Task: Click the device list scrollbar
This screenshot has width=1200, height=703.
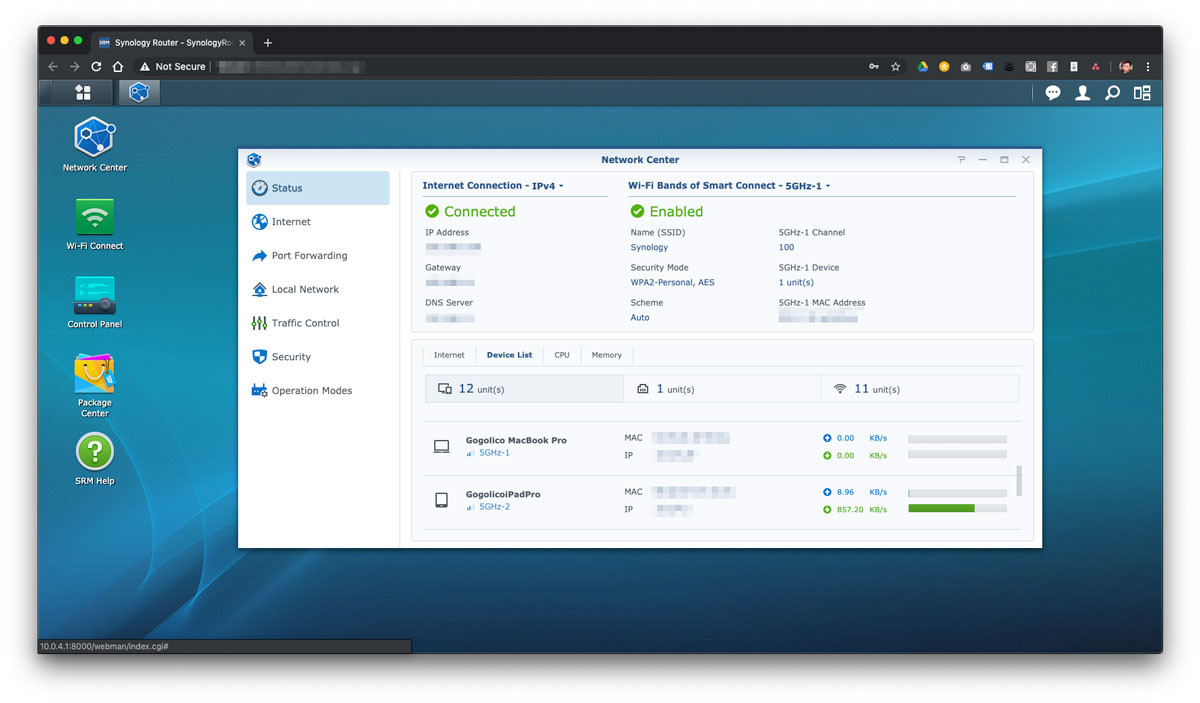Action: pyautogui.click(x=1019, y=480)
